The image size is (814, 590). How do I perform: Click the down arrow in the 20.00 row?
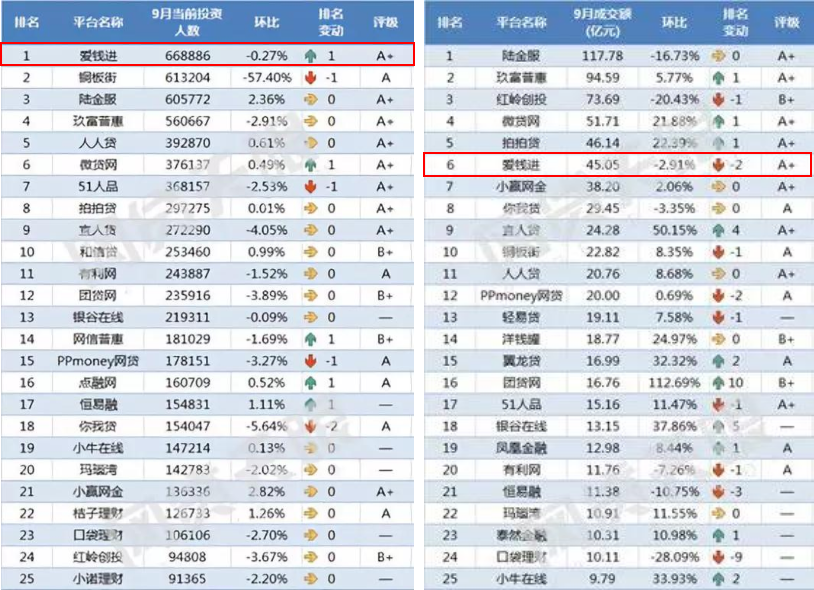point(718,296)
